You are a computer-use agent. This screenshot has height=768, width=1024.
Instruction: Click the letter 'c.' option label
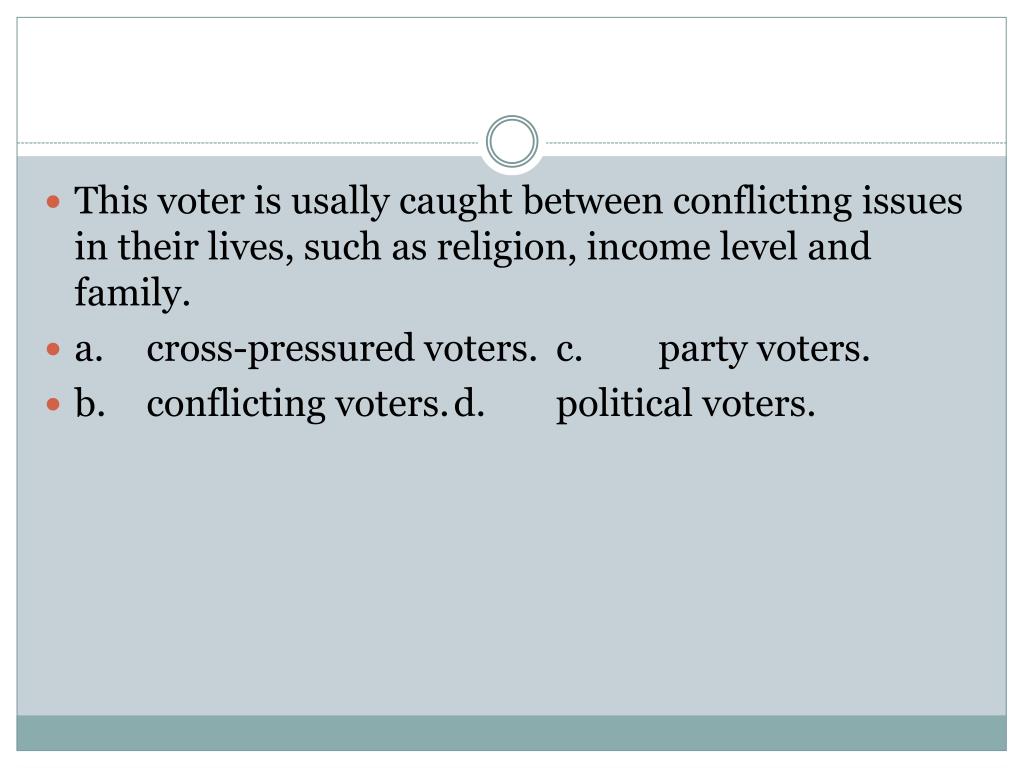pyautogui.click(x=569, y=351)
